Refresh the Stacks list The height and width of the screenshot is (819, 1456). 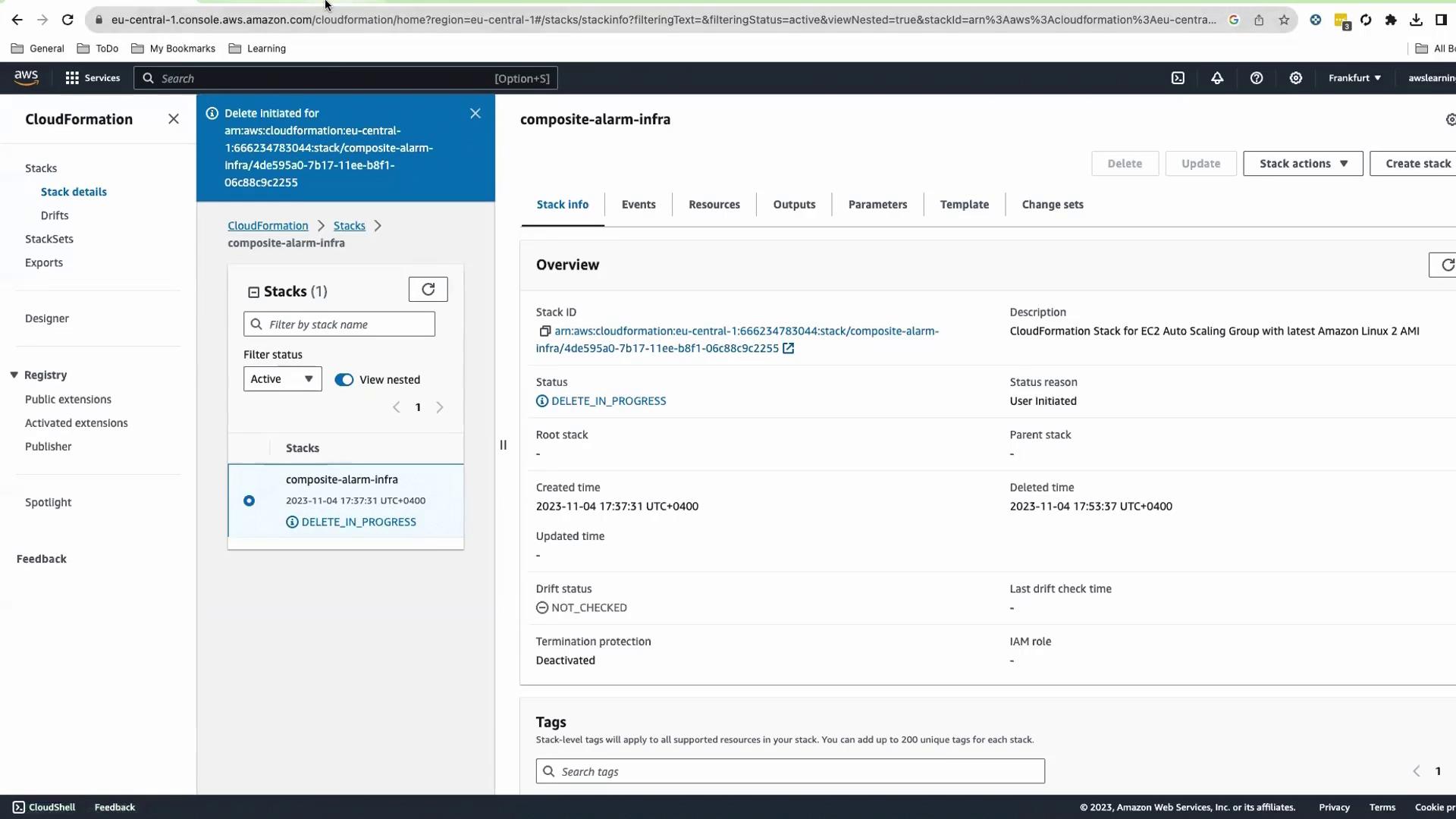tap(428, 290)
